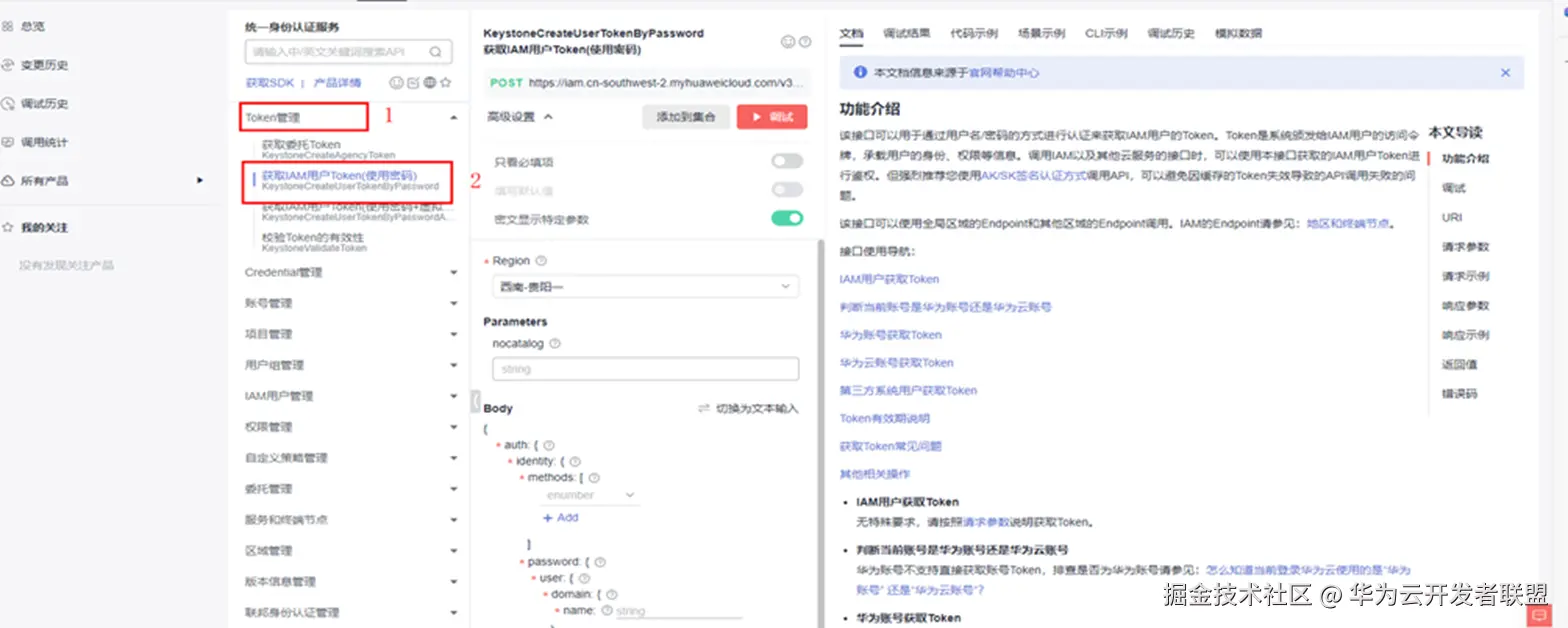Click the name: string input field
The height and width of the screenshot is (628, 1568).
[x=678, y=611]
